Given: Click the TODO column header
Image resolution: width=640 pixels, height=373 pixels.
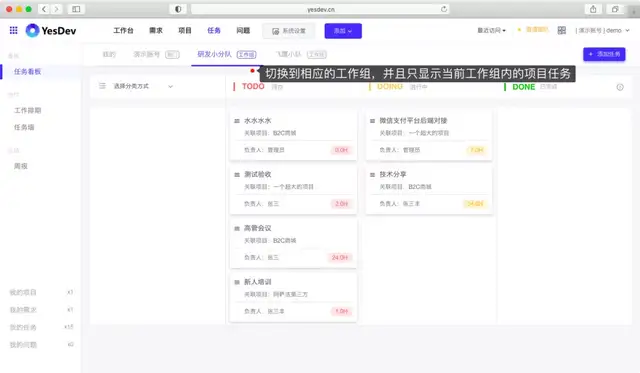Looking at the screenshot, I should [253, 87].
